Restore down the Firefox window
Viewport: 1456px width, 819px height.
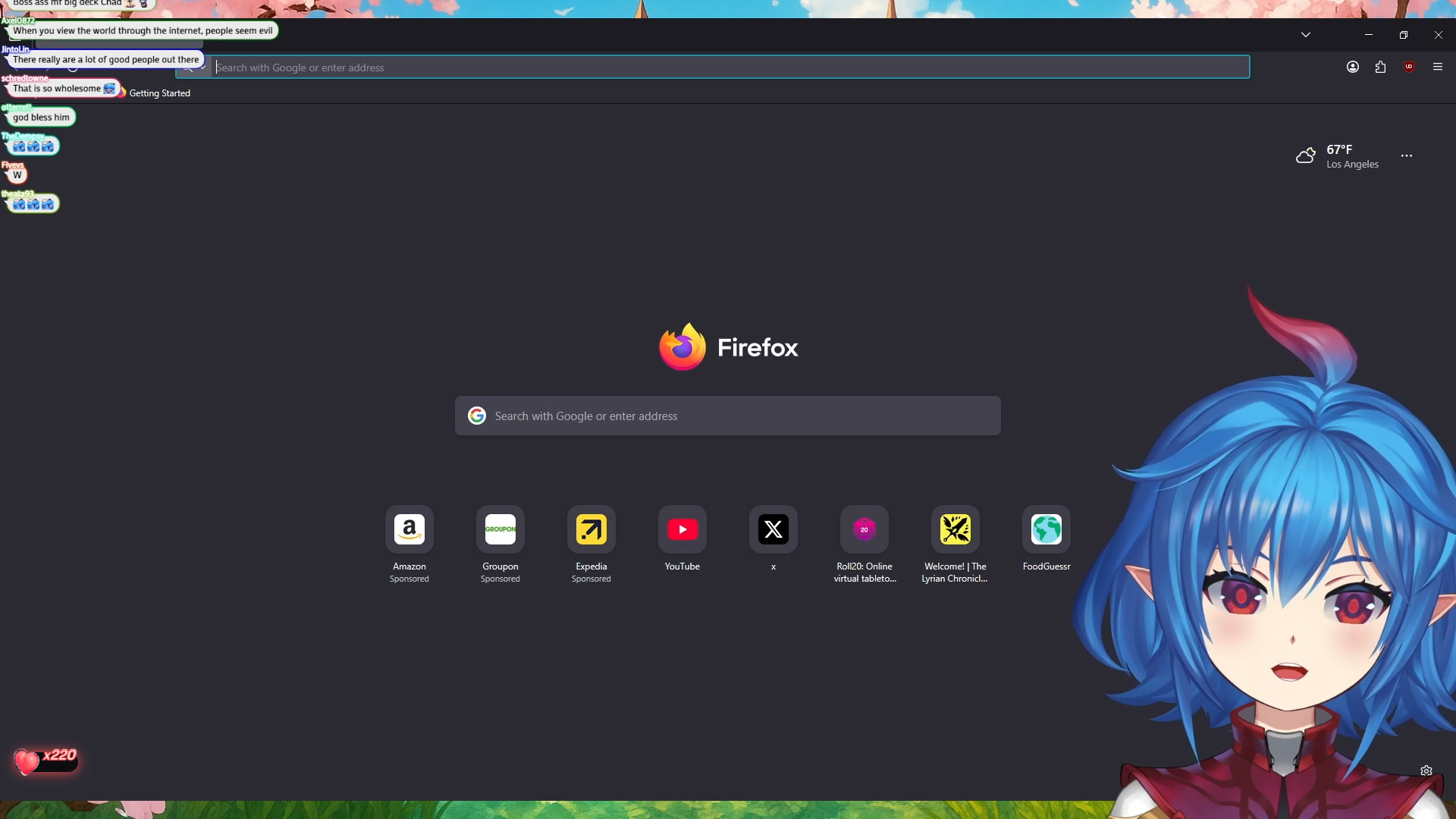pos(1404,35)
